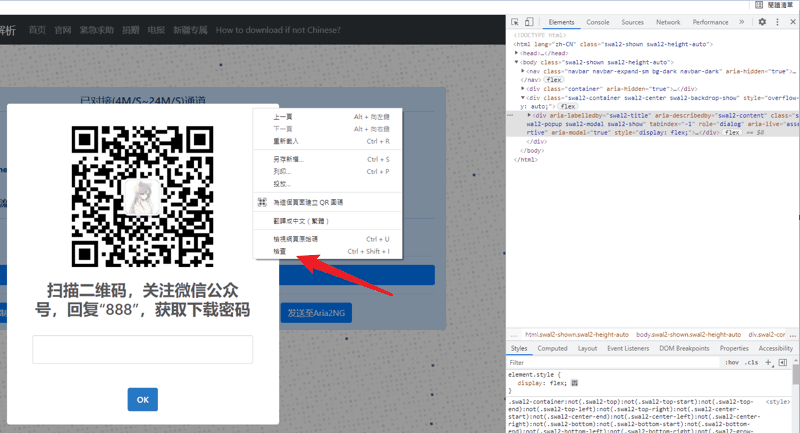Screen dimensions: 800x433
Task: Toggle the :hov element state panel
Action: (x=732, y=363)
